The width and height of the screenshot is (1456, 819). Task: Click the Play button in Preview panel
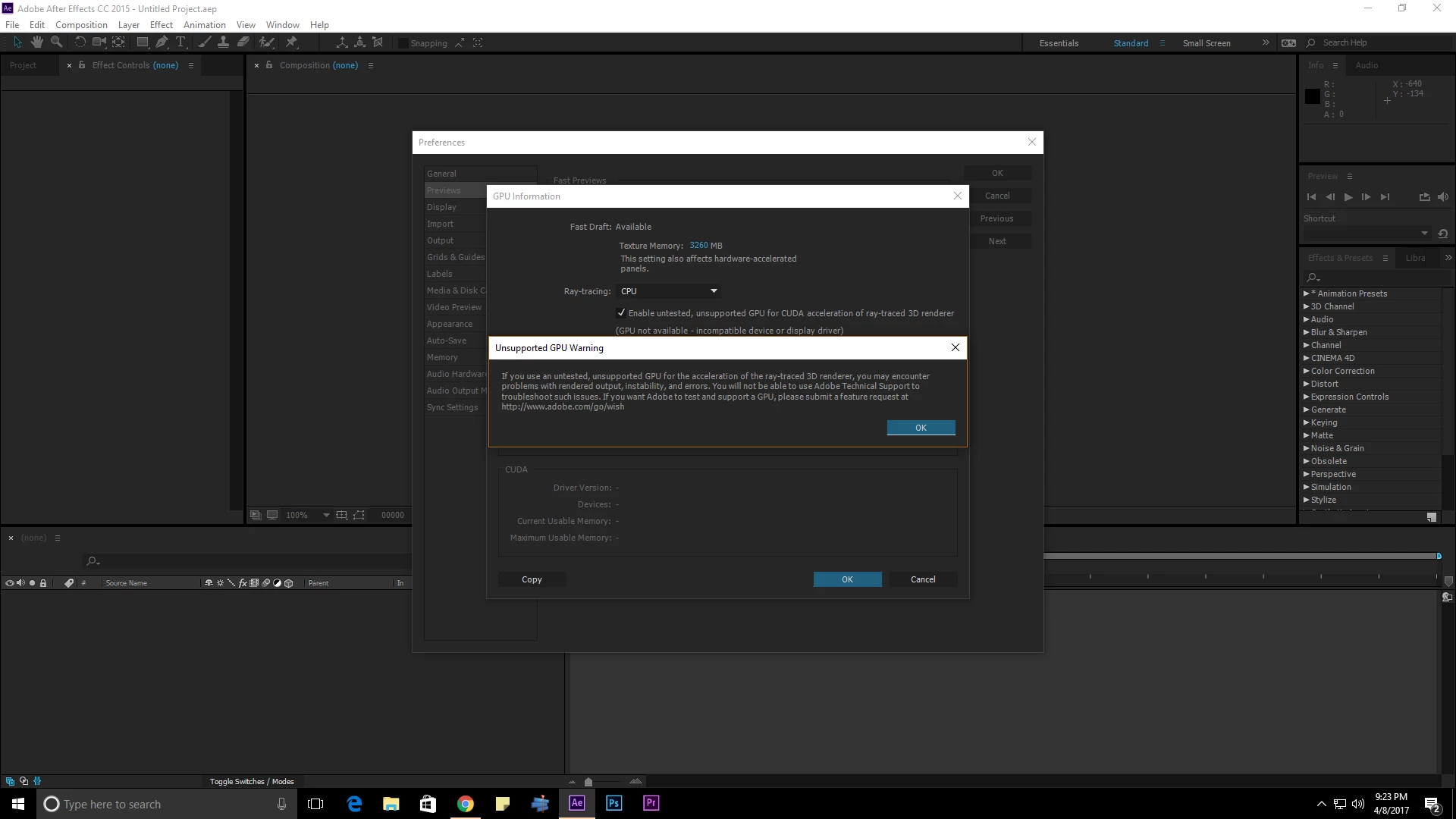[x=1348, y=197]
